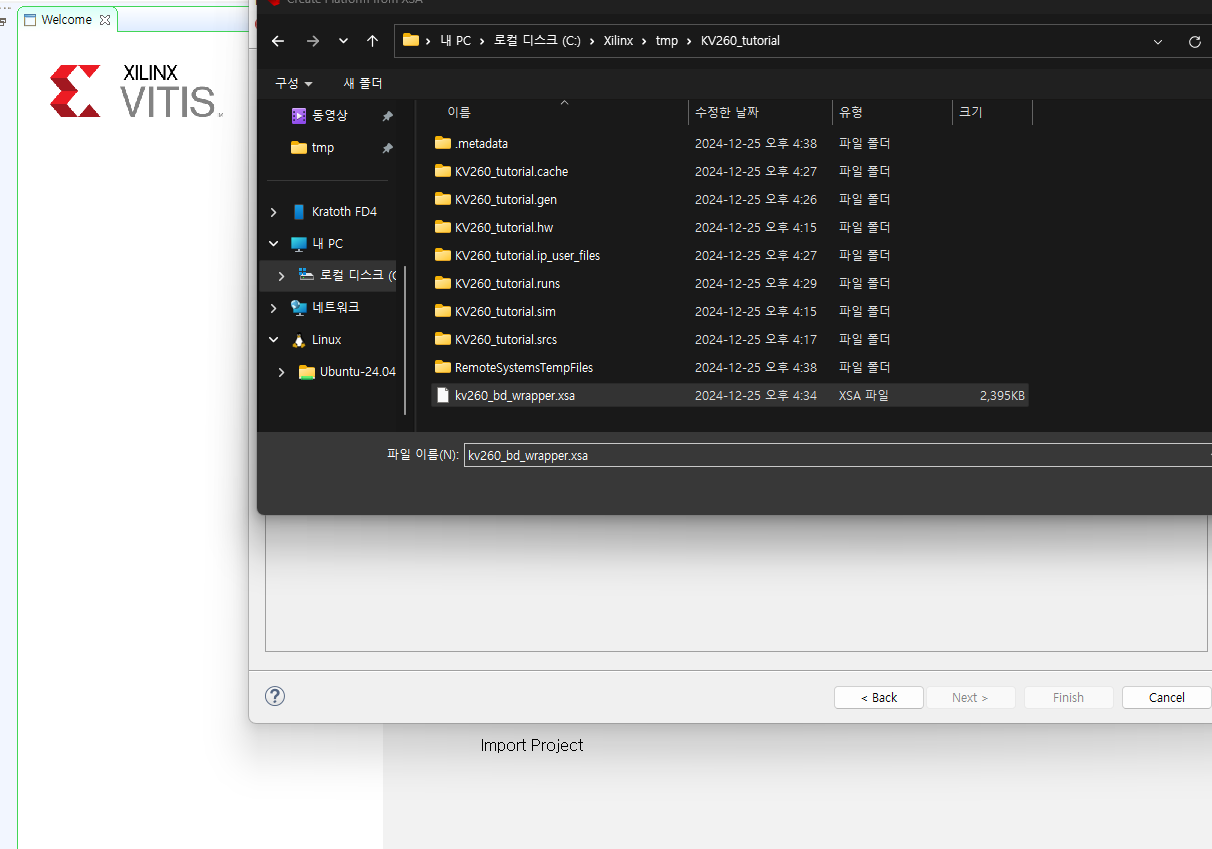Select KV260_tutorial.runs folder icon
The image size is (1212, 849).
[x=443, y=283]
